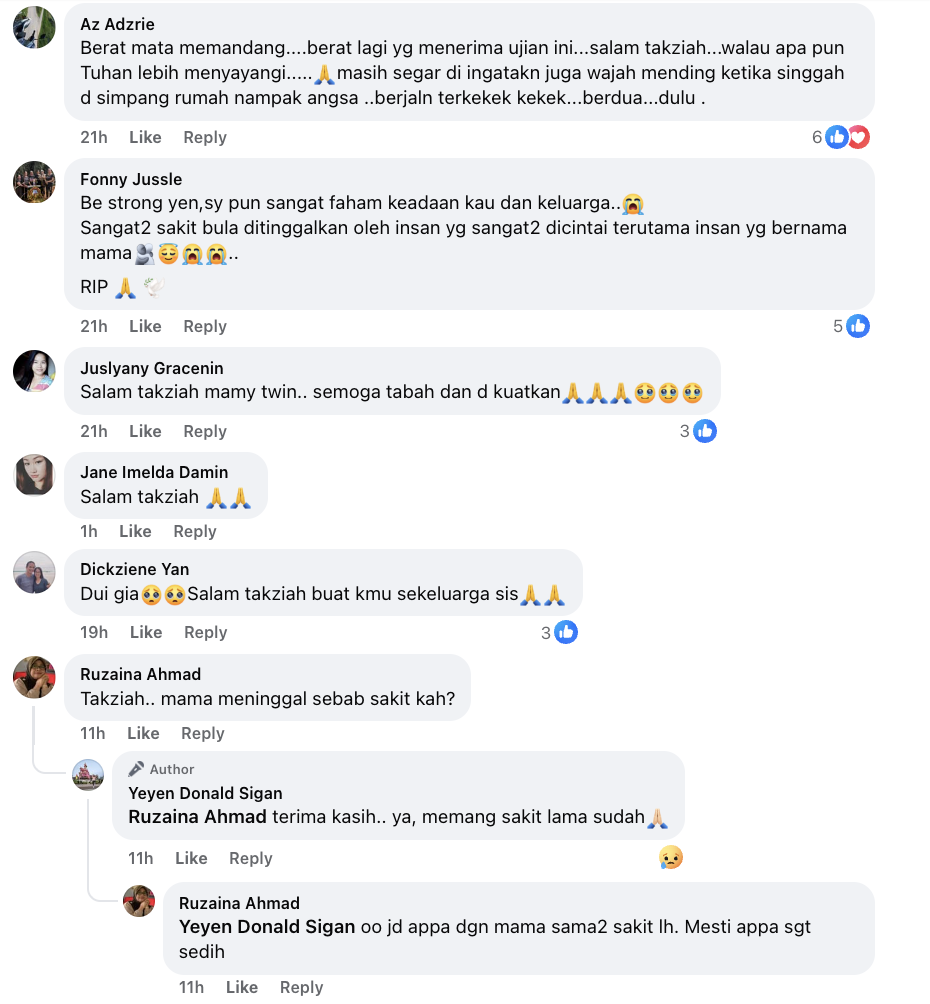This screenshot has width=930, height=1004.
Task: Click the 19h timestamp on Dickziene Yan's comment
Action: coord(94,632)
